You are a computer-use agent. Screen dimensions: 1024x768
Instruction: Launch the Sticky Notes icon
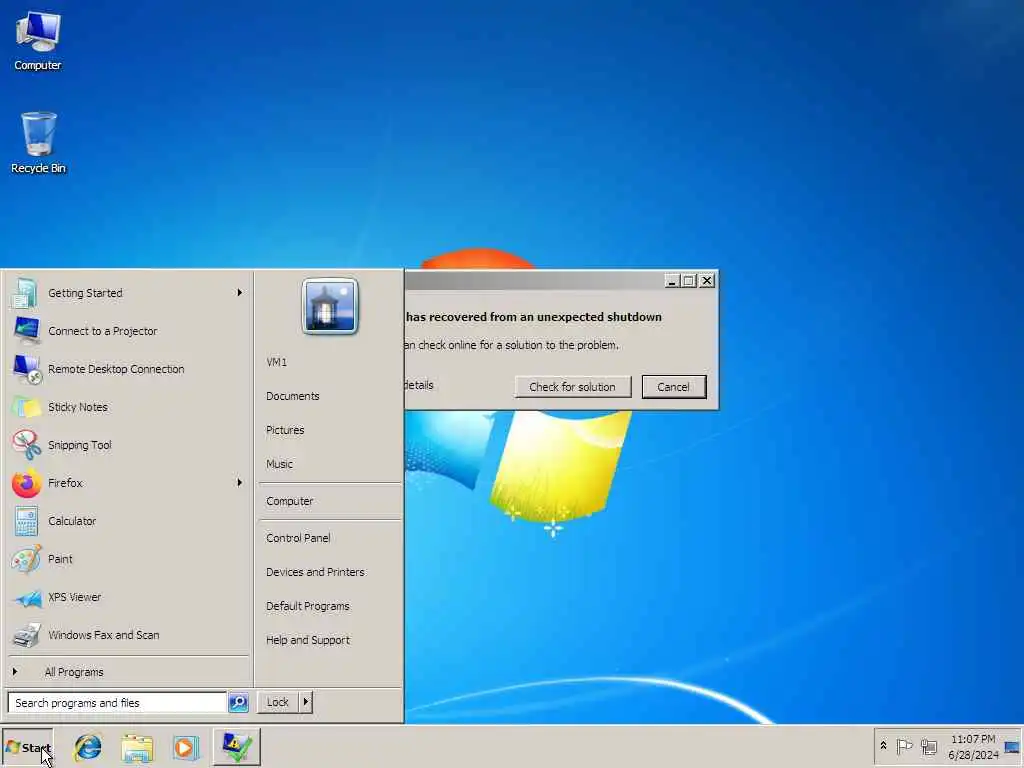tap(25, 407)
